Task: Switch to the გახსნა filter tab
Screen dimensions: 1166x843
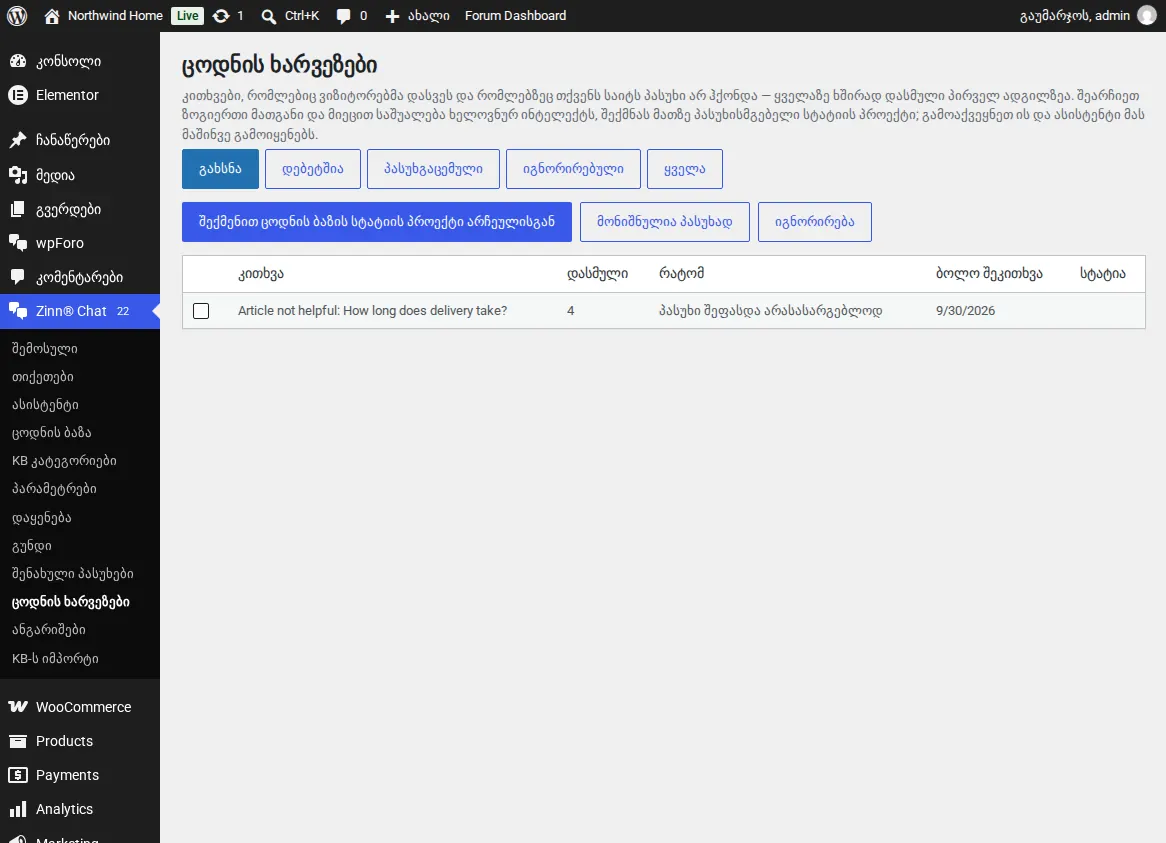Action: (221, 169)
